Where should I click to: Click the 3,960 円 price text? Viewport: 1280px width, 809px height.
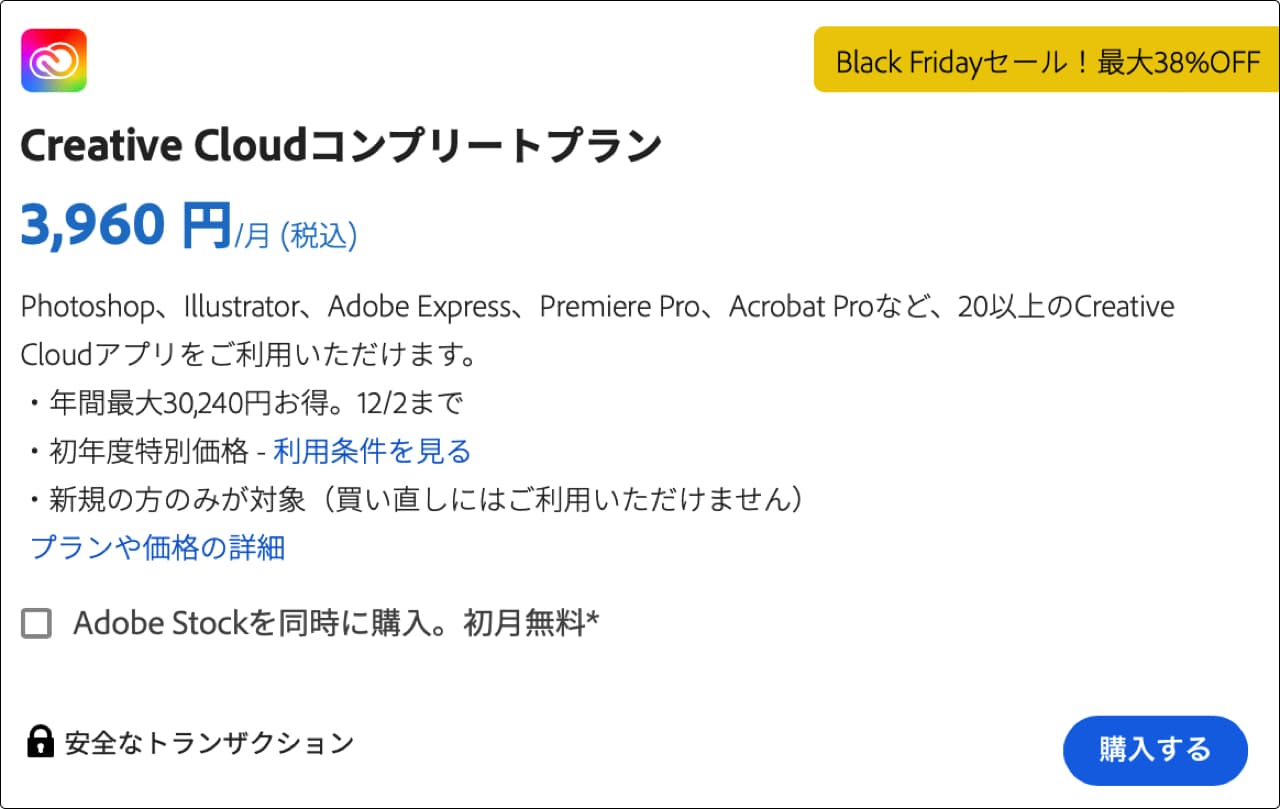[x=126, y=225]
